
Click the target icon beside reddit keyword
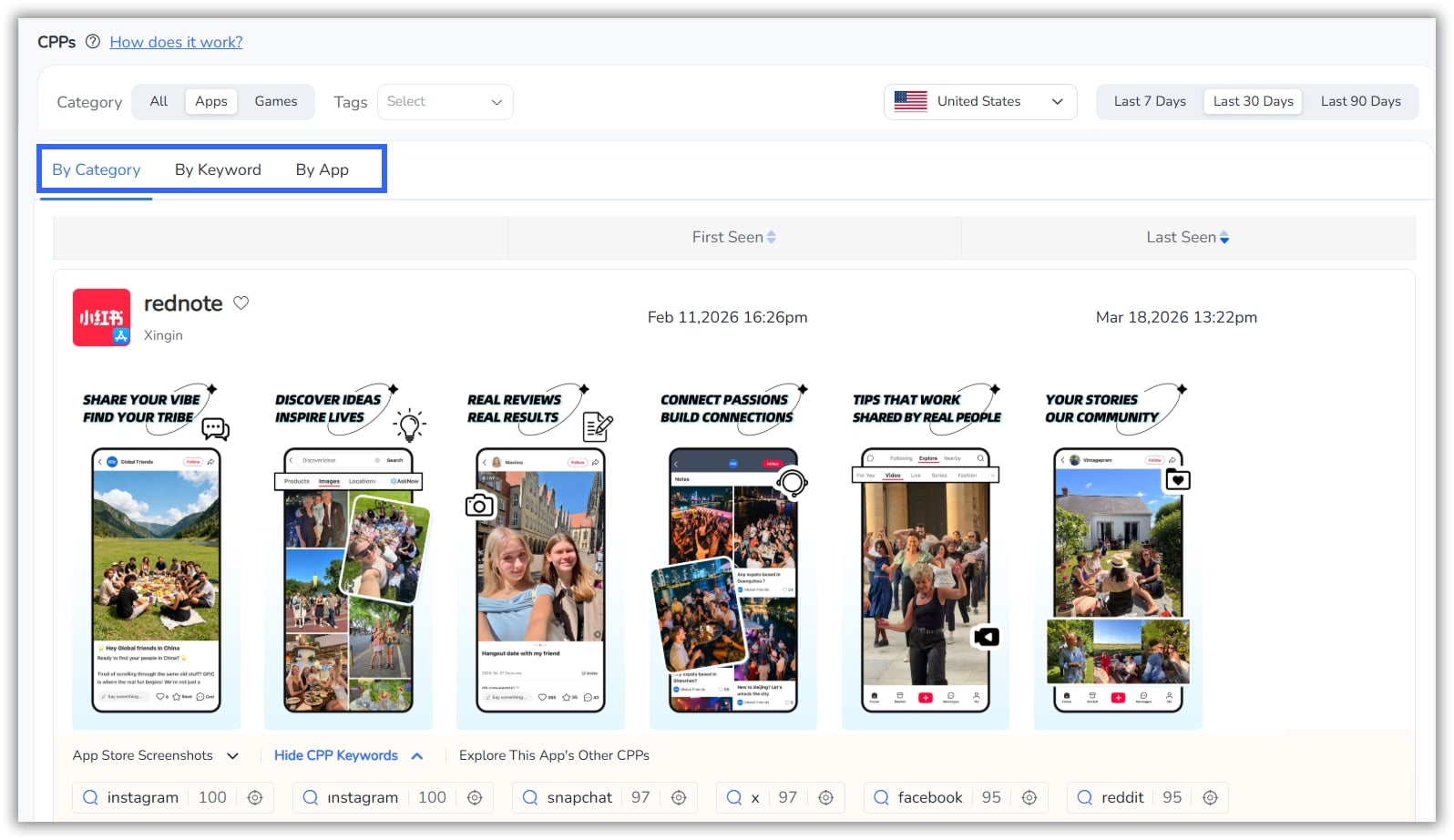[x=1210, y=797]
